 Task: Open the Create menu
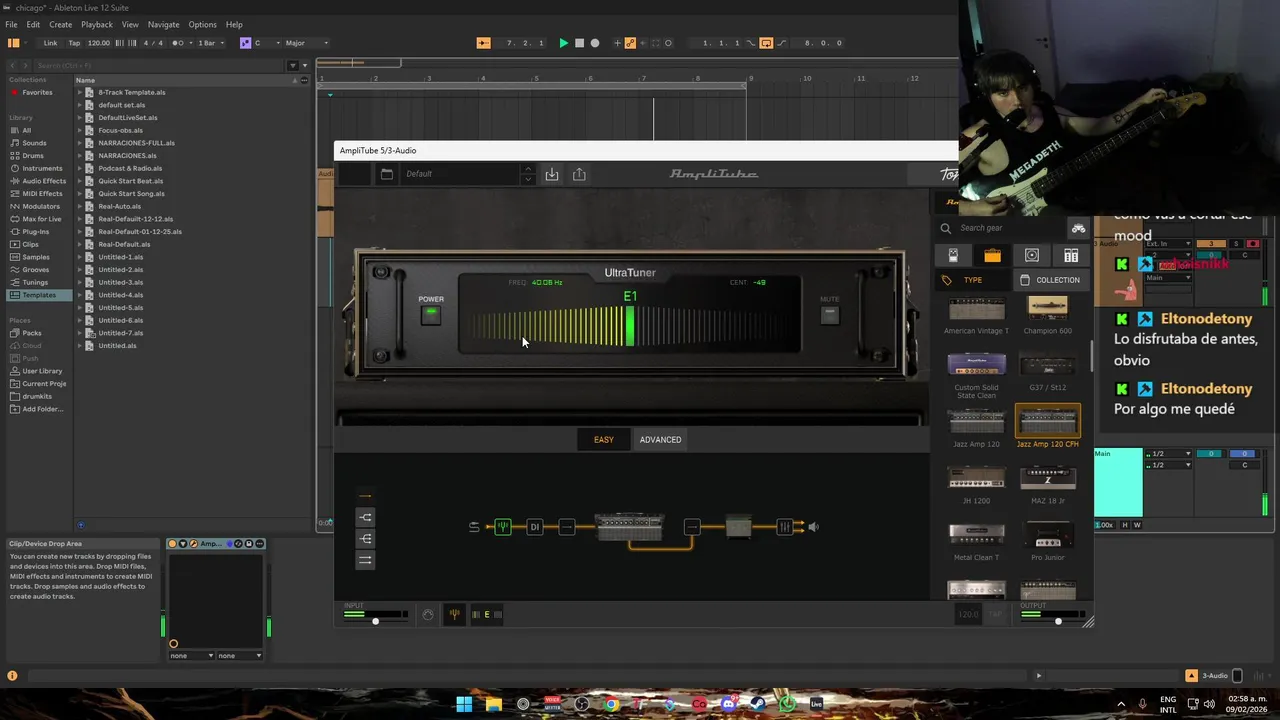pyautogui.click(x=60, y=24)
